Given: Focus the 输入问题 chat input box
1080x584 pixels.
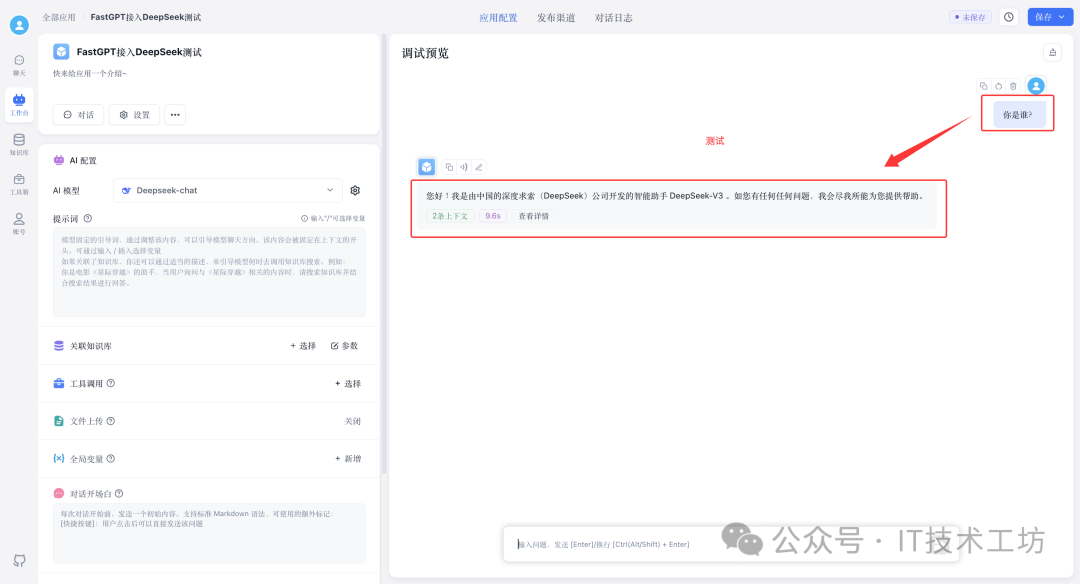Looking at the screenshot, I should coord(731,544).
